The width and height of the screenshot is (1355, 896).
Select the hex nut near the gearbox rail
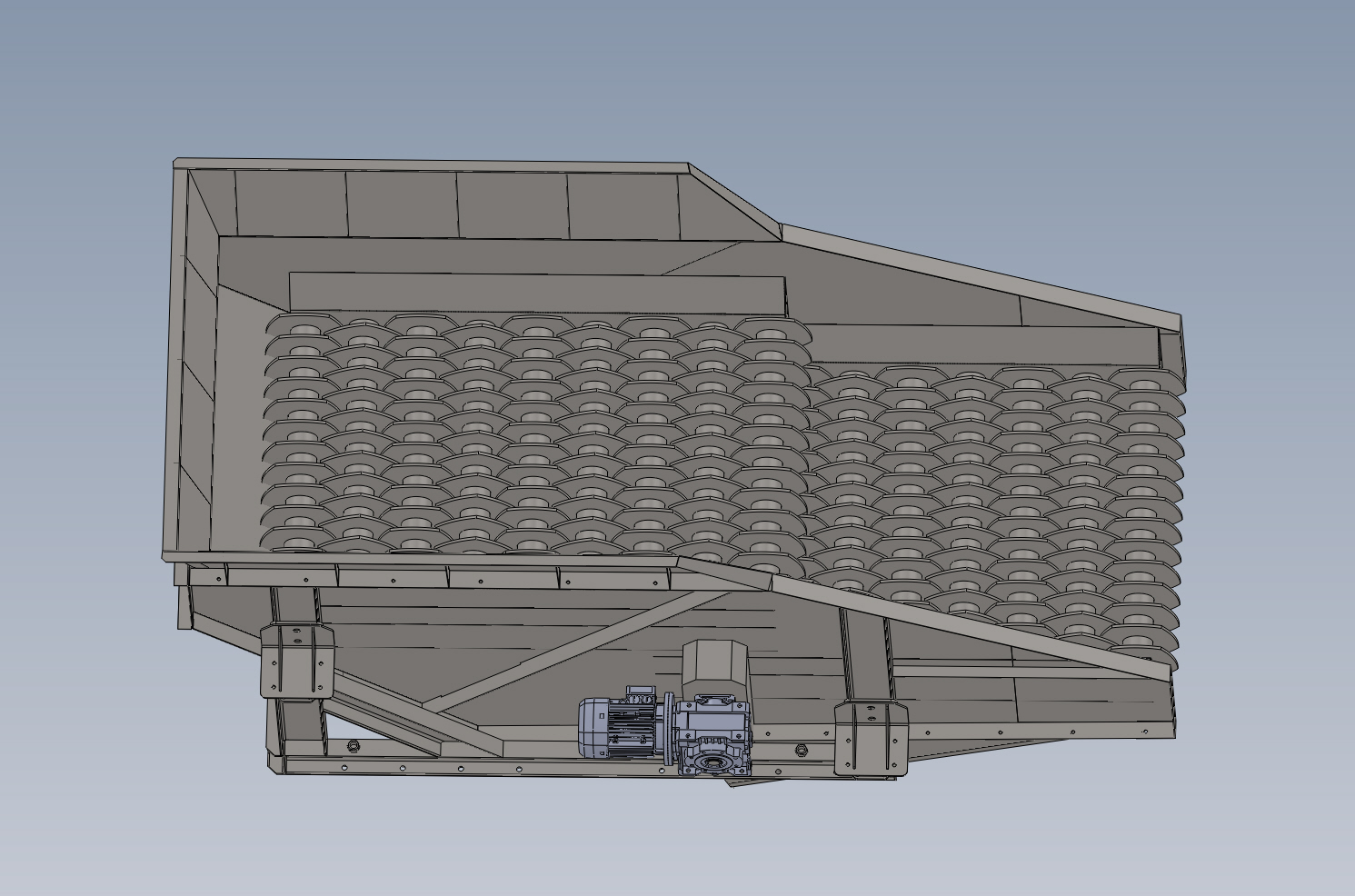801,751
